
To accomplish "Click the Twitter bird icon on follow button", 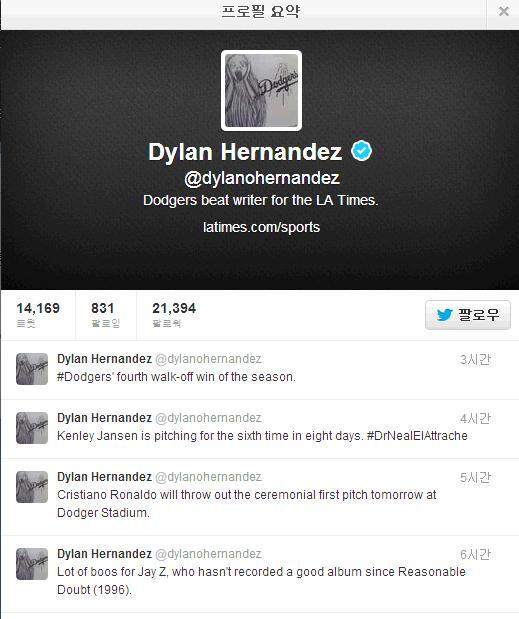I will pyautogui.click(x=445, y=315).
